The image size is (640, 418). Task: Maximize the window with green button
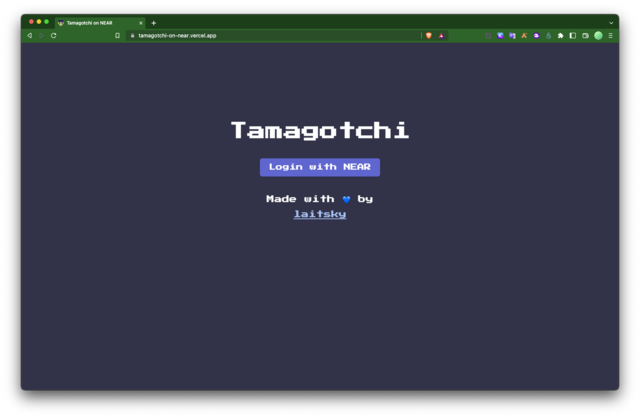pos(47,22)
